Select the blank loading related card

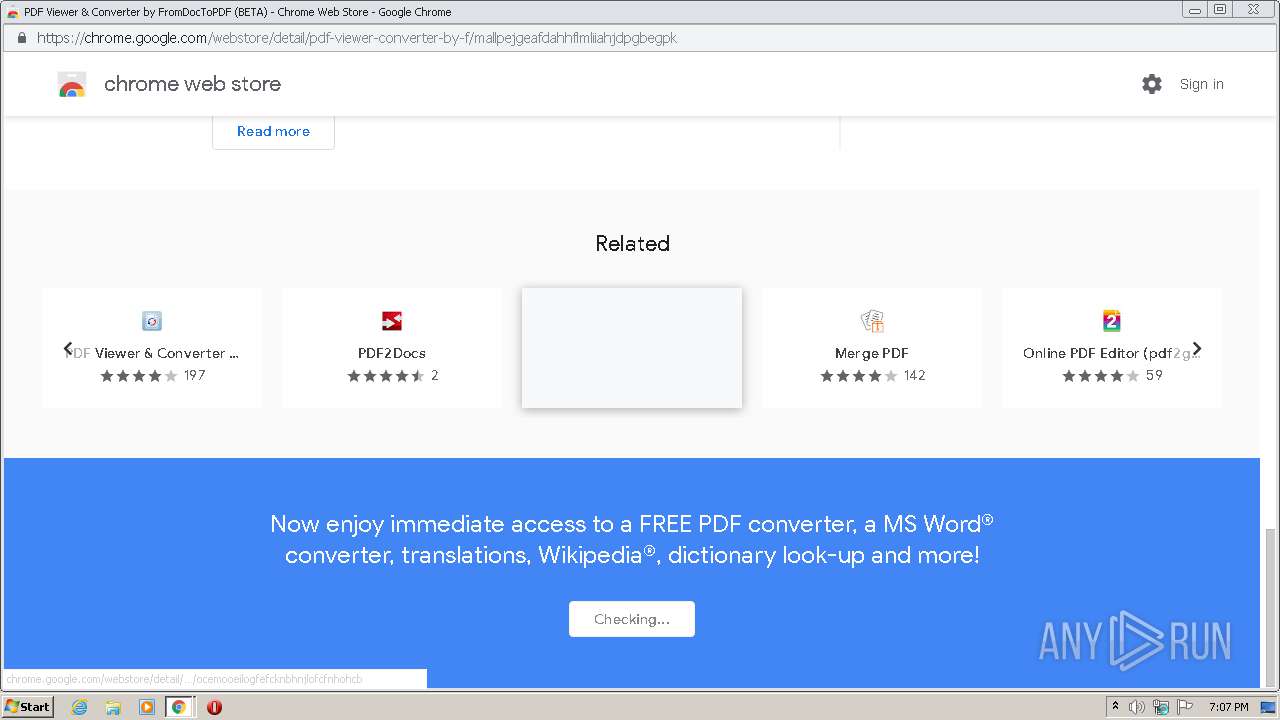(632, 348)
